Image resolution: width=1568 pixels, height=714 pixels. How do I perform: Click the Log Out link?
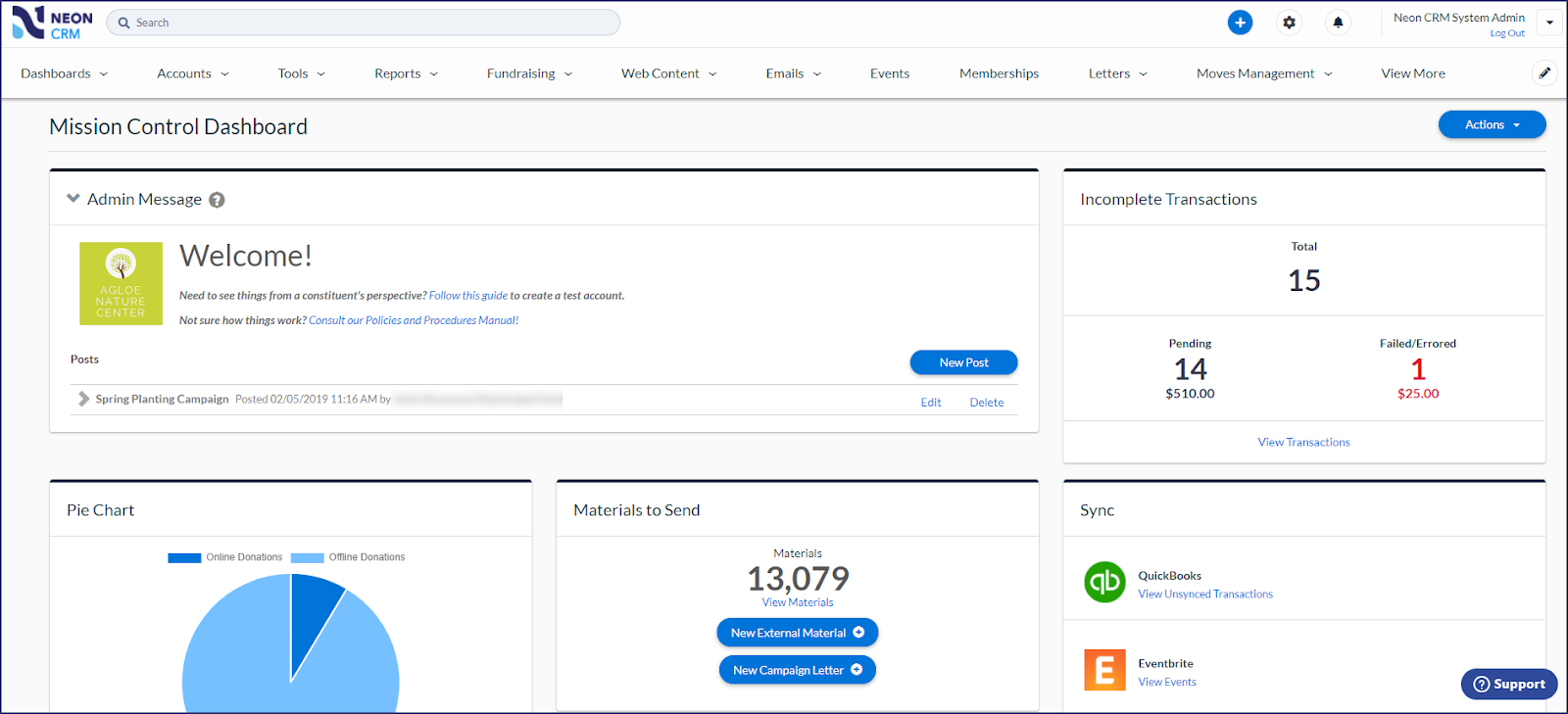[1507, 33]
